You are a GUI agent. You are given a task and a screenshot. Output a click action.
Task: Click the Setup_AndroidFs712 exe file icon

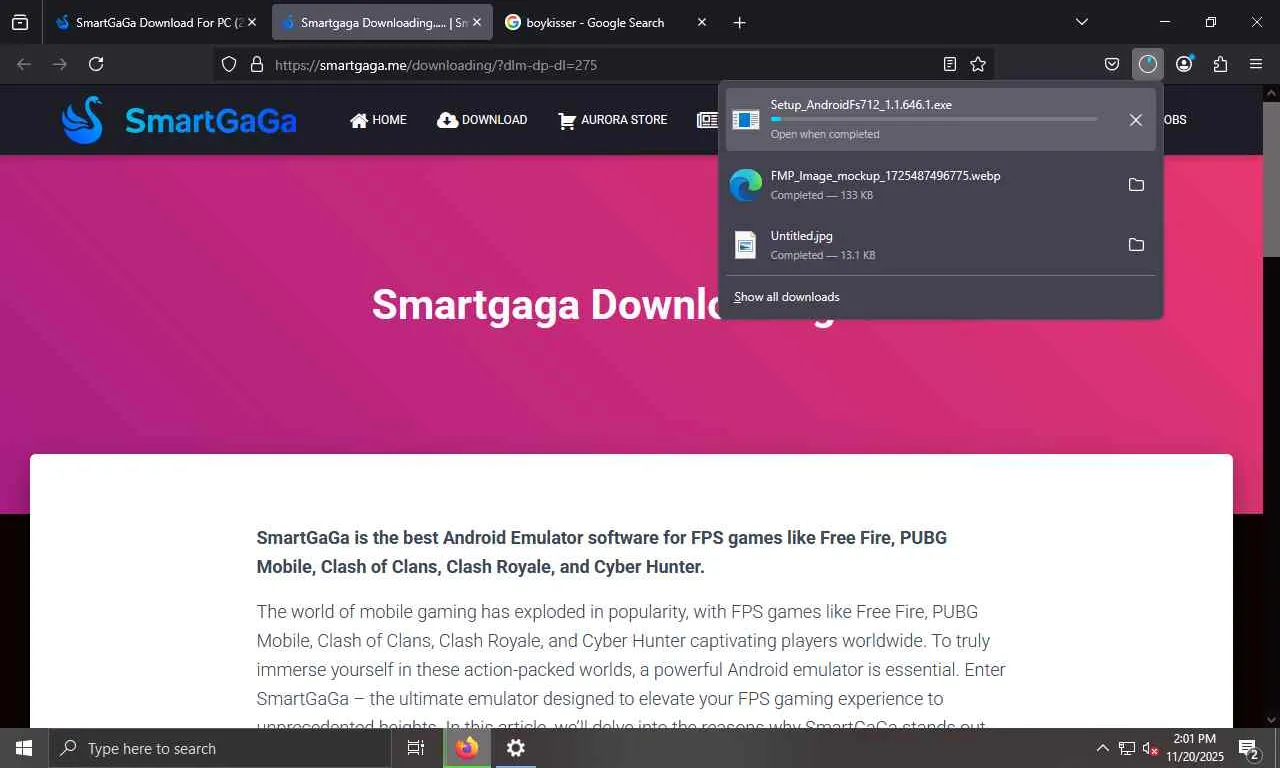click(746, 120)
